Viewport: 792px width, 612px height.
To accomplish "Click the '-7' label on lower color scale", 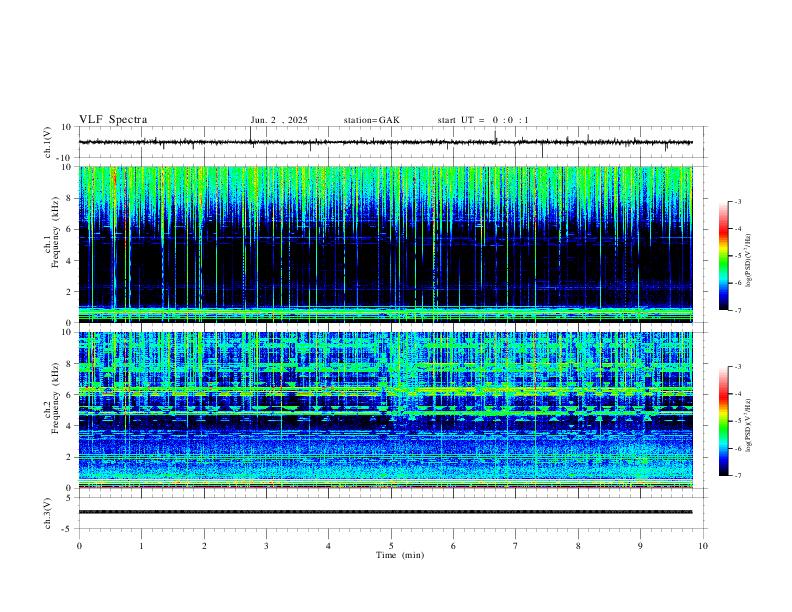I will tap(737, 476).
